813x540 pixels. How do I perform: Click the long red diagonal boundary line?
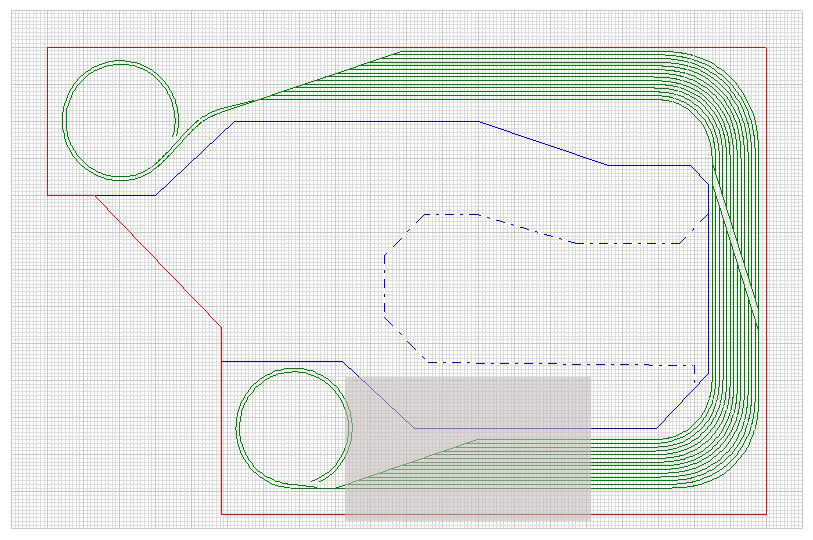158,260
